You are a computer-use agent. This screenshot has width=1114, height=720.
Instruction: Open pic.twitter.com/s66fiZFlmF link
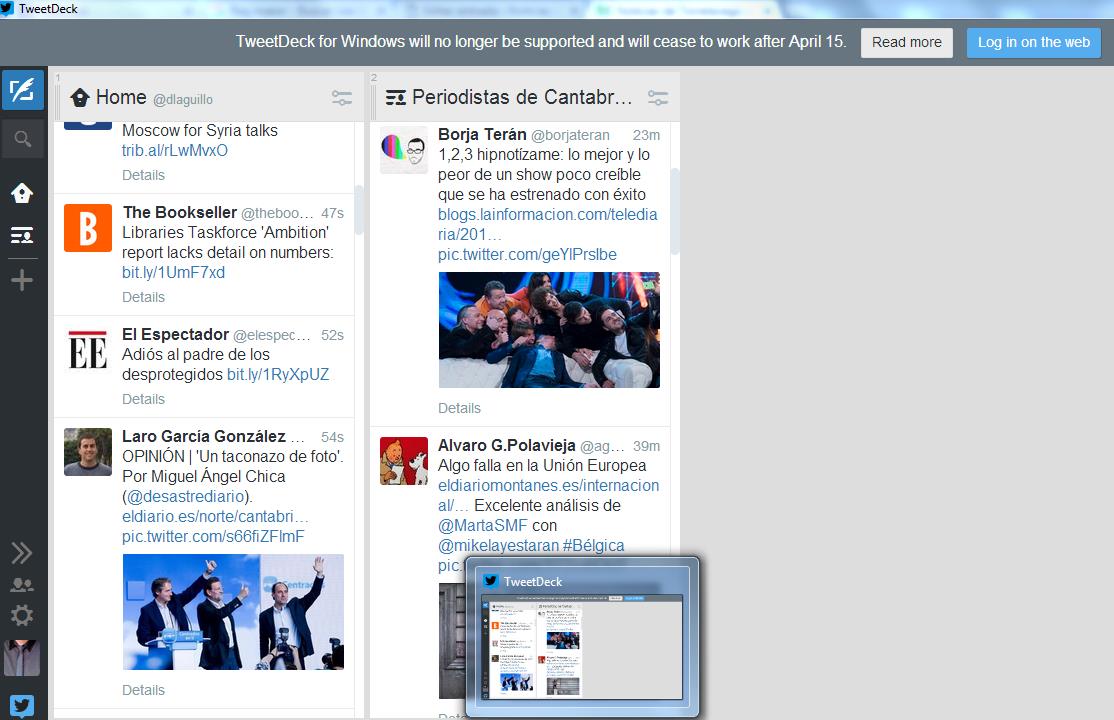213,537
